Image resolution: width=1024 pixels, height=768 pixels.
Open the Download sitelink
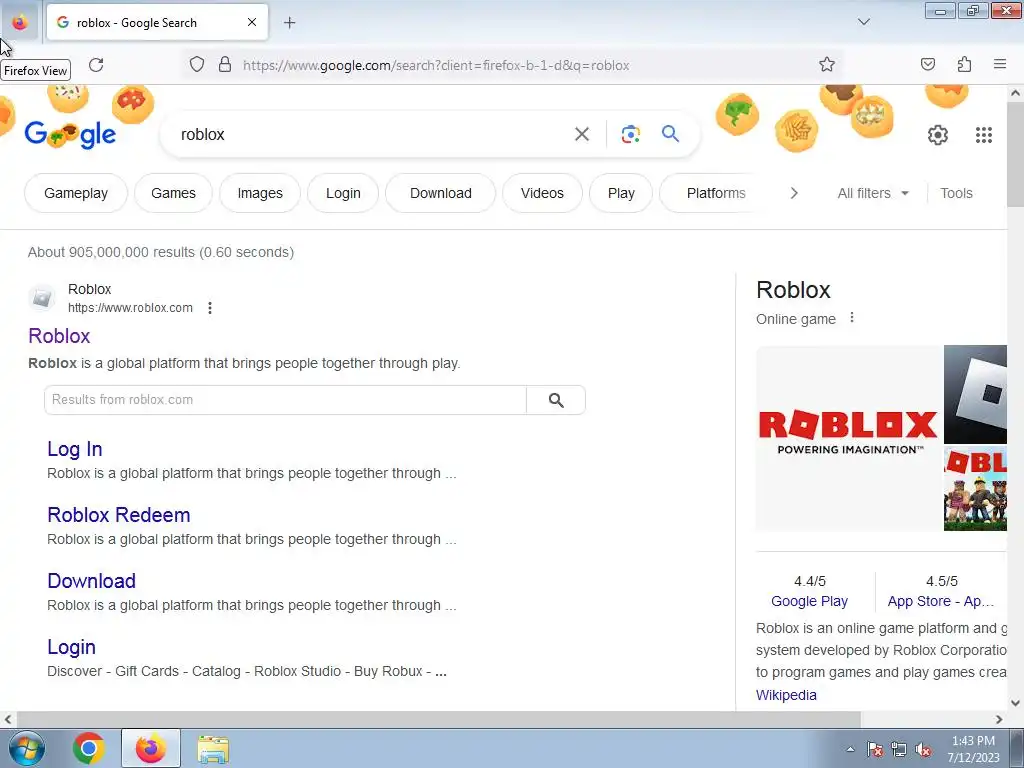point(91,581)
